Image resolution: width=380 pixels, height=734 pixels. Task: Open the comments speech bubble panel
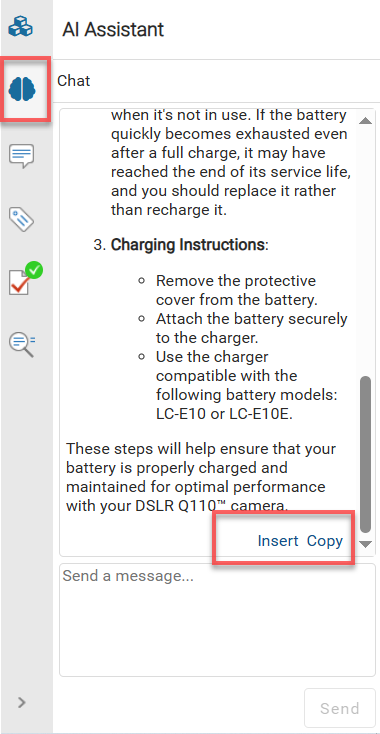click(x=22, y=155)
